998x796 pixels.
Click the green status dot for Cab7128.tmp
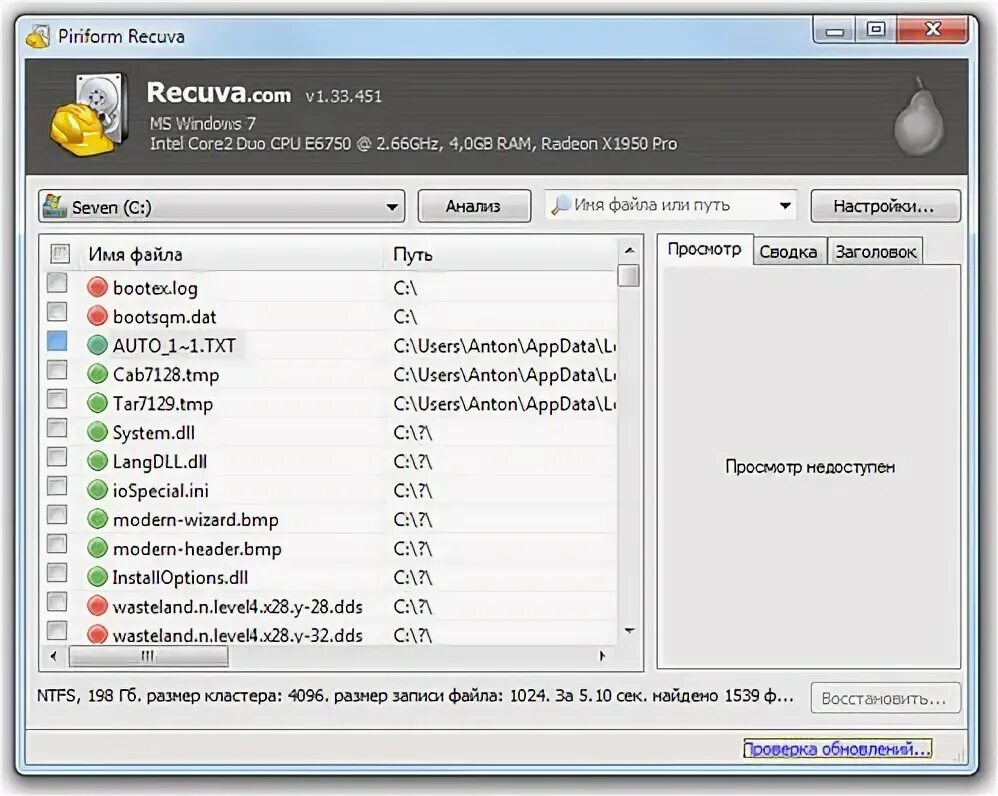coord(97,374)
